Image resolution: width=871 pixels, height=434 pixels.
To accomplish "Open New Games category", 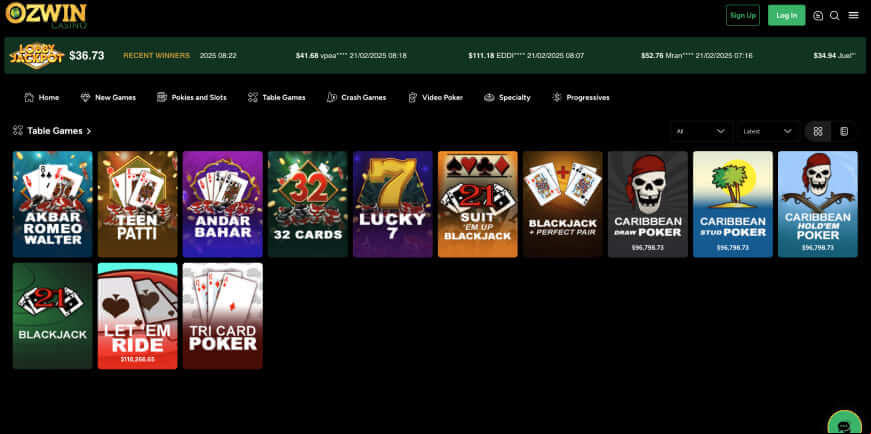I will (x=108, y=97).
